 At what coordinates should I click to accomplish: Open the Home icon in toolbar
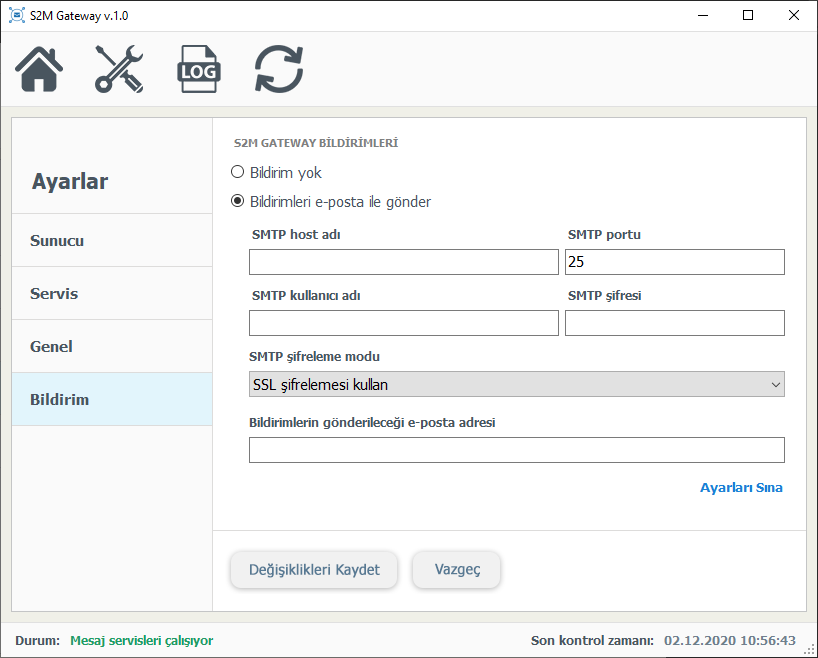[x=40, y=70]
